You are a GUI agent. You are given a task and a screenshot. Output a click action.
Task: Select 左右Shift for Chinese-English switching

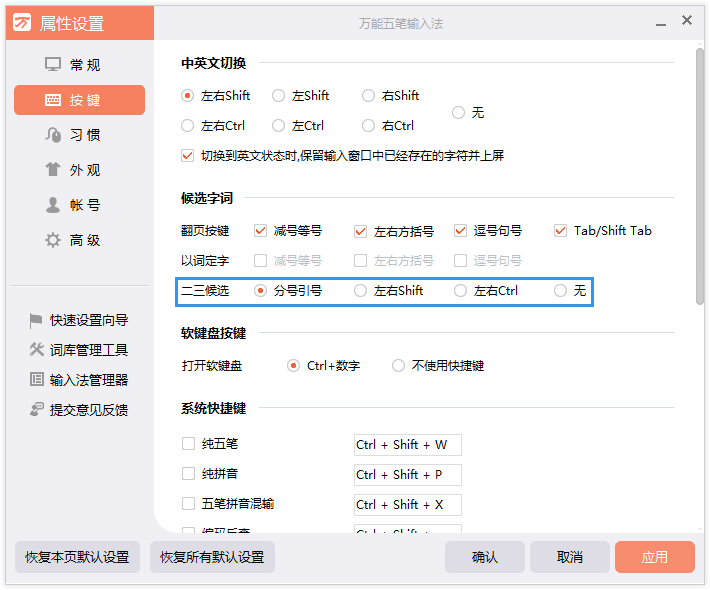pos(187,96)
